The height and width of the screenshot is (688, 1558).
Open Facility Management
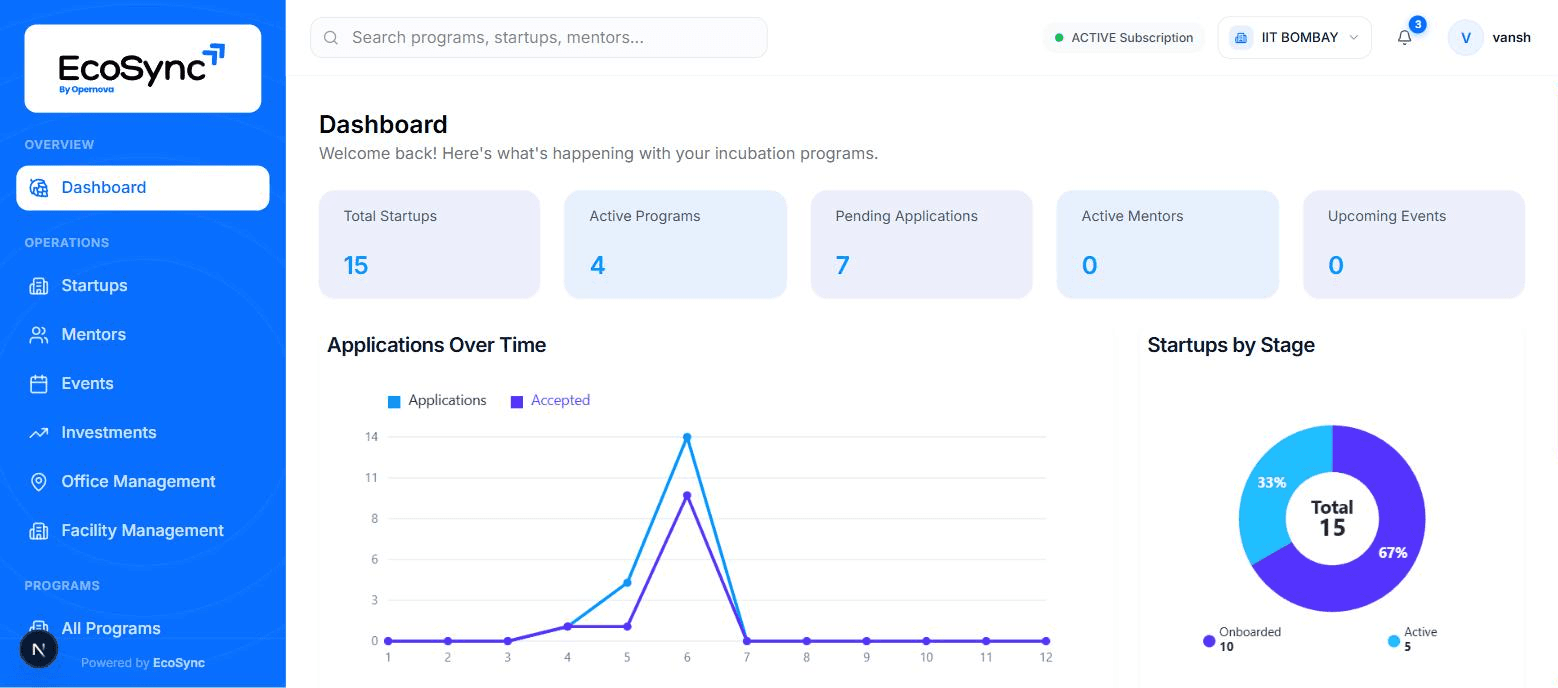143,531
